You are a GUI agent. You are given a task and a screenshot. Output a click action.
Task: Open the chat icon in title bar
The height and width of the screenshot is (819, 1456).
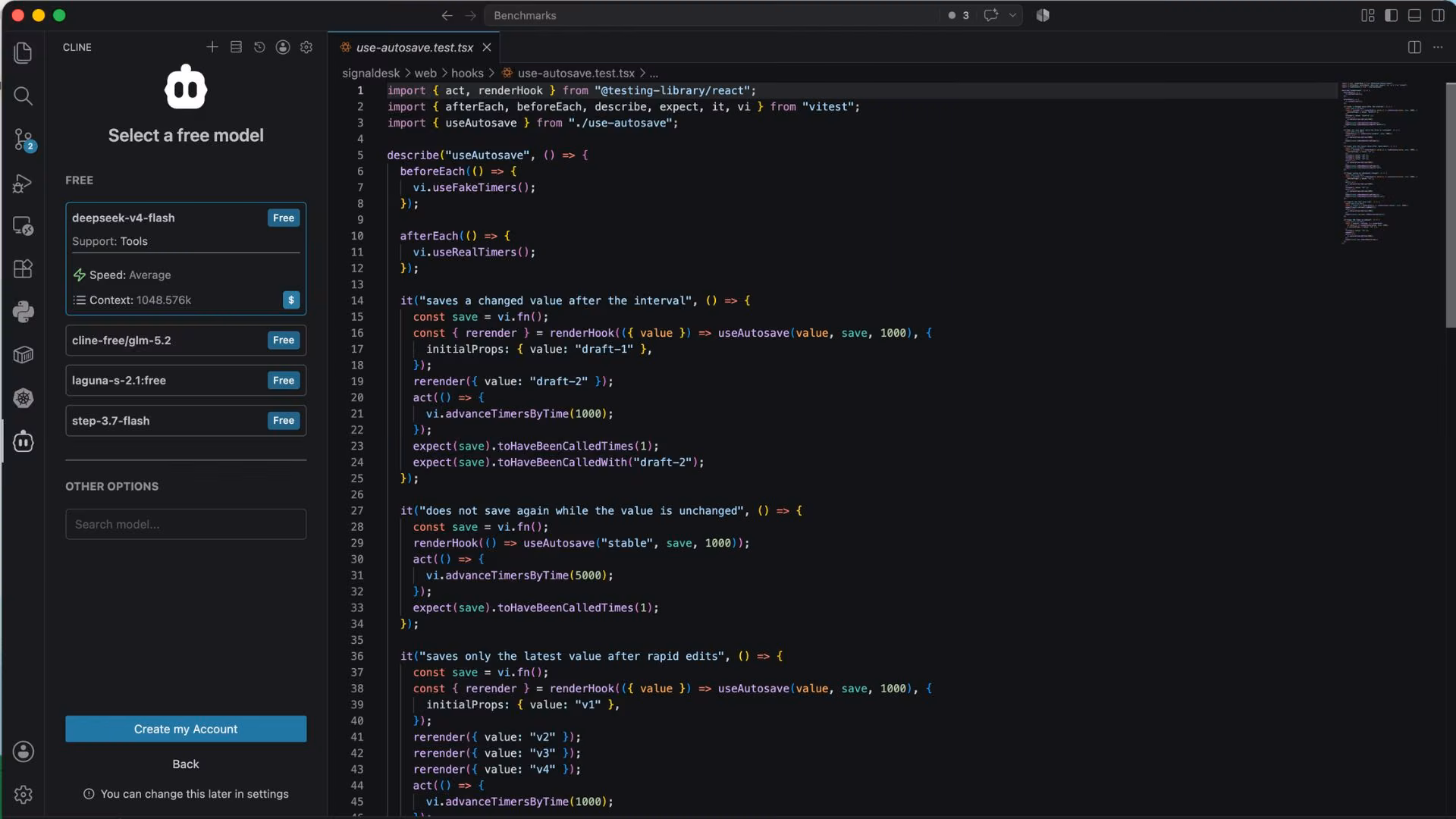[x=990, y=15]
